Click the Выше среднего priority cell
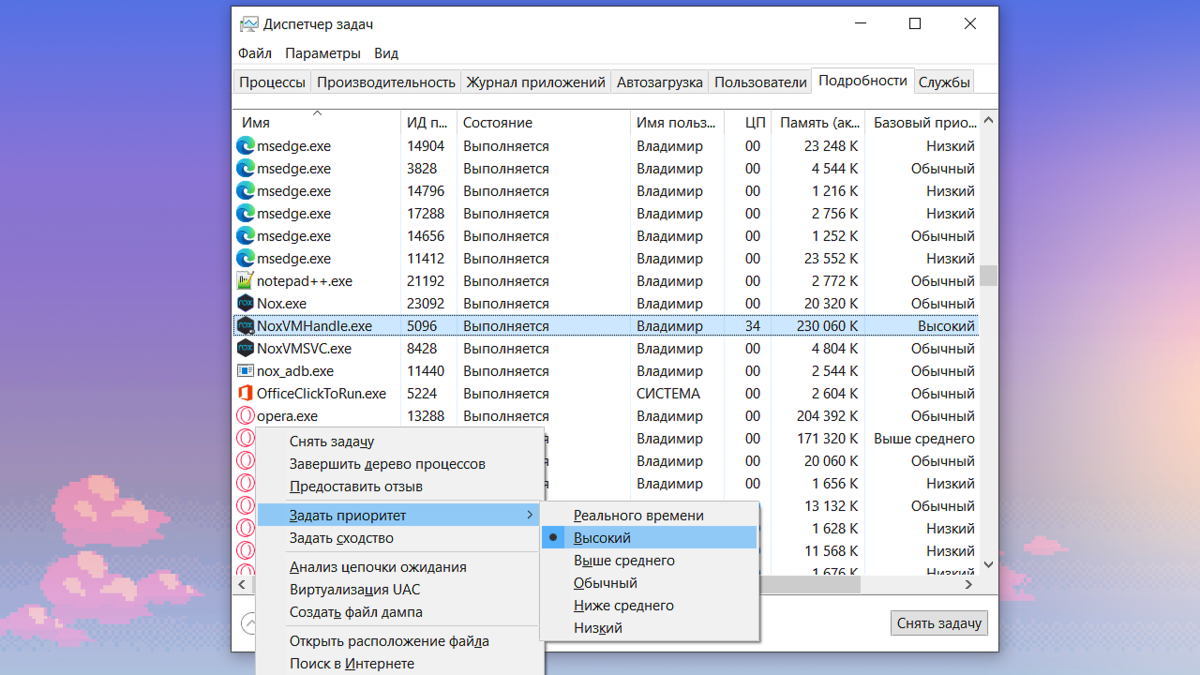 tap(924, 439)
